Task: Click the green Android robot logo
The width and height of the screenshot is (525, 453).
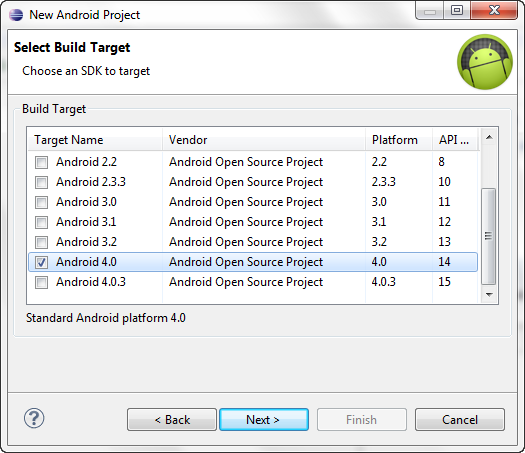Action: 485,62
